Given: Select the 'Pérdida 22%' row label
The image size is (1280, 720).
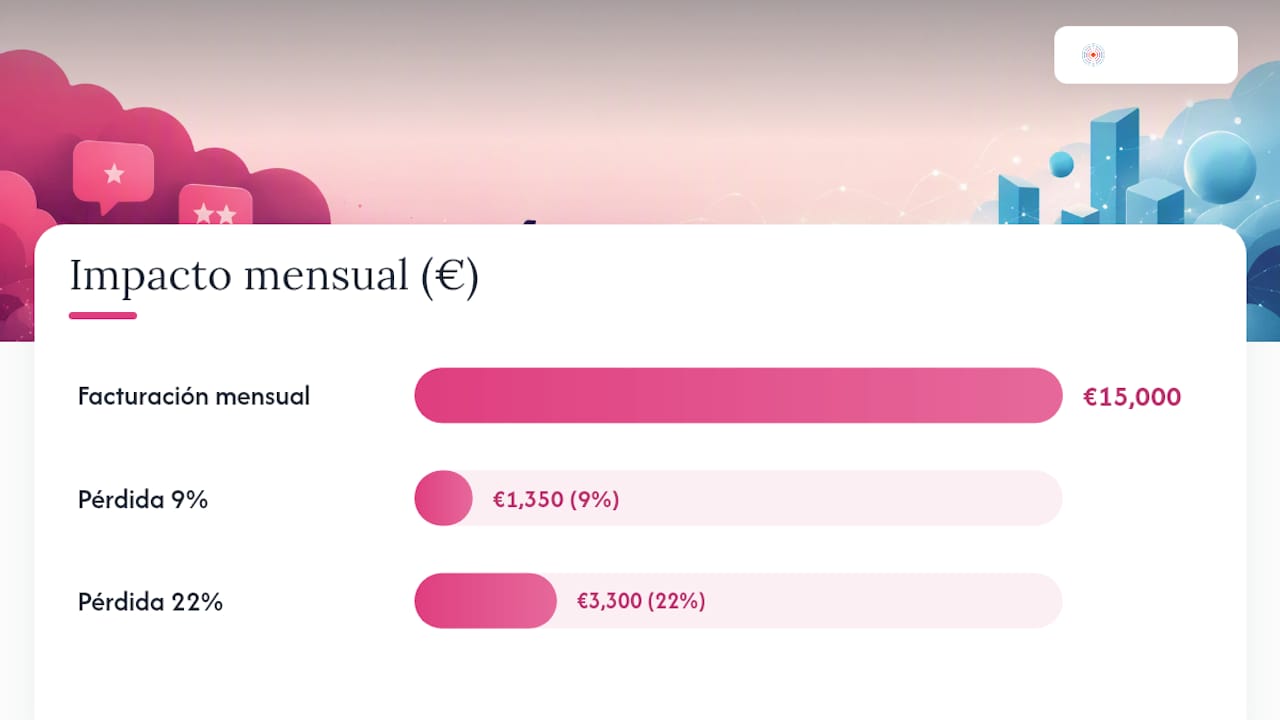Looking at the screenshot, I should (150, 602).
